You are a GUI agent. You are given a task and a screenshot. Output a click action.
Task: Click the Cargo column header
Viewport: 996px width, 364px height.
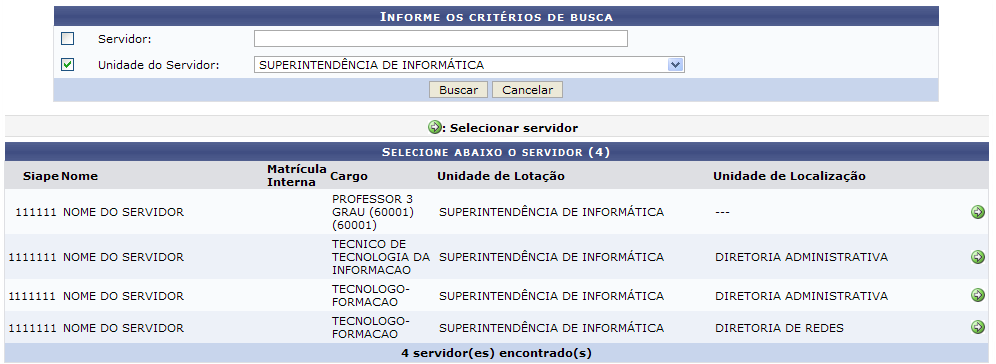349,176
